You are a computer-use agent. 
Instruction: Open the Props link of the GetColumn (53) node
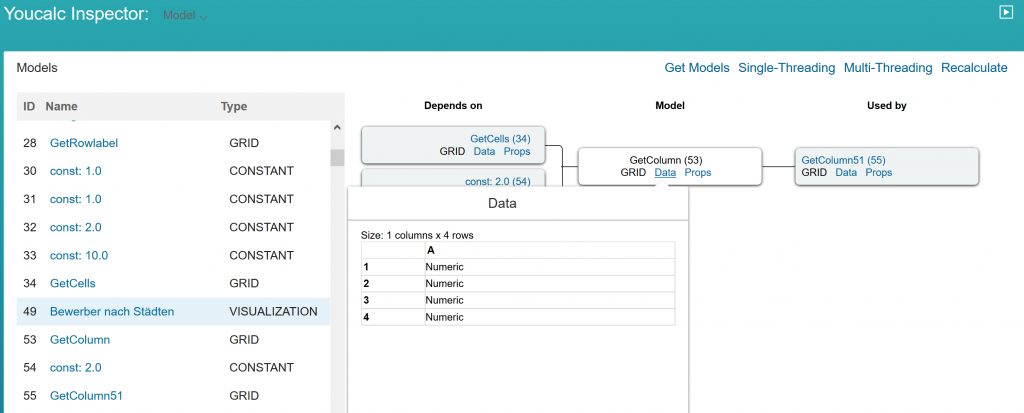697,173
